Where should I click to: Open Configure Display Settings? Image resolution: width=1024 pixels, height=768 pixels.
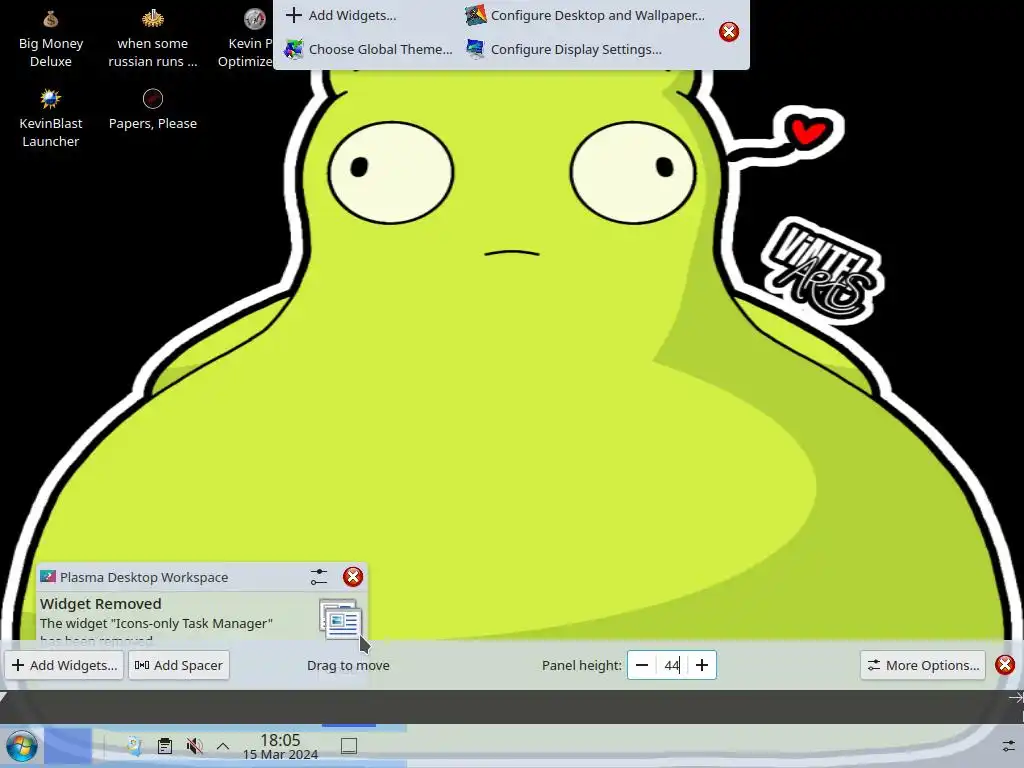tap(564, 49)
